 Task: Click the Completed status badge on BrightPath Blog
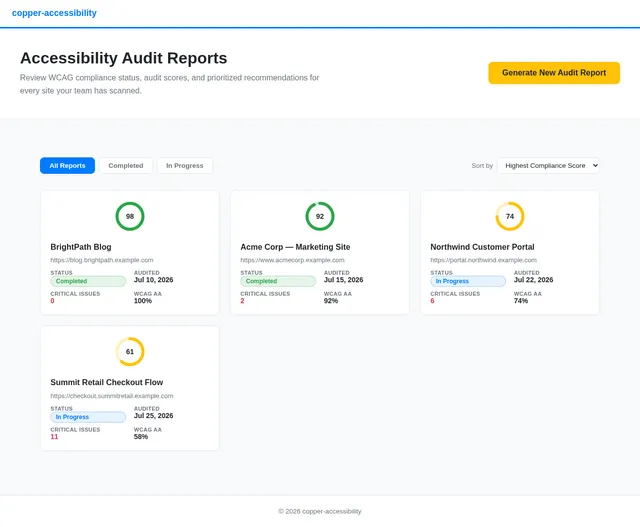pyautogui.click(x=88, y=281)
